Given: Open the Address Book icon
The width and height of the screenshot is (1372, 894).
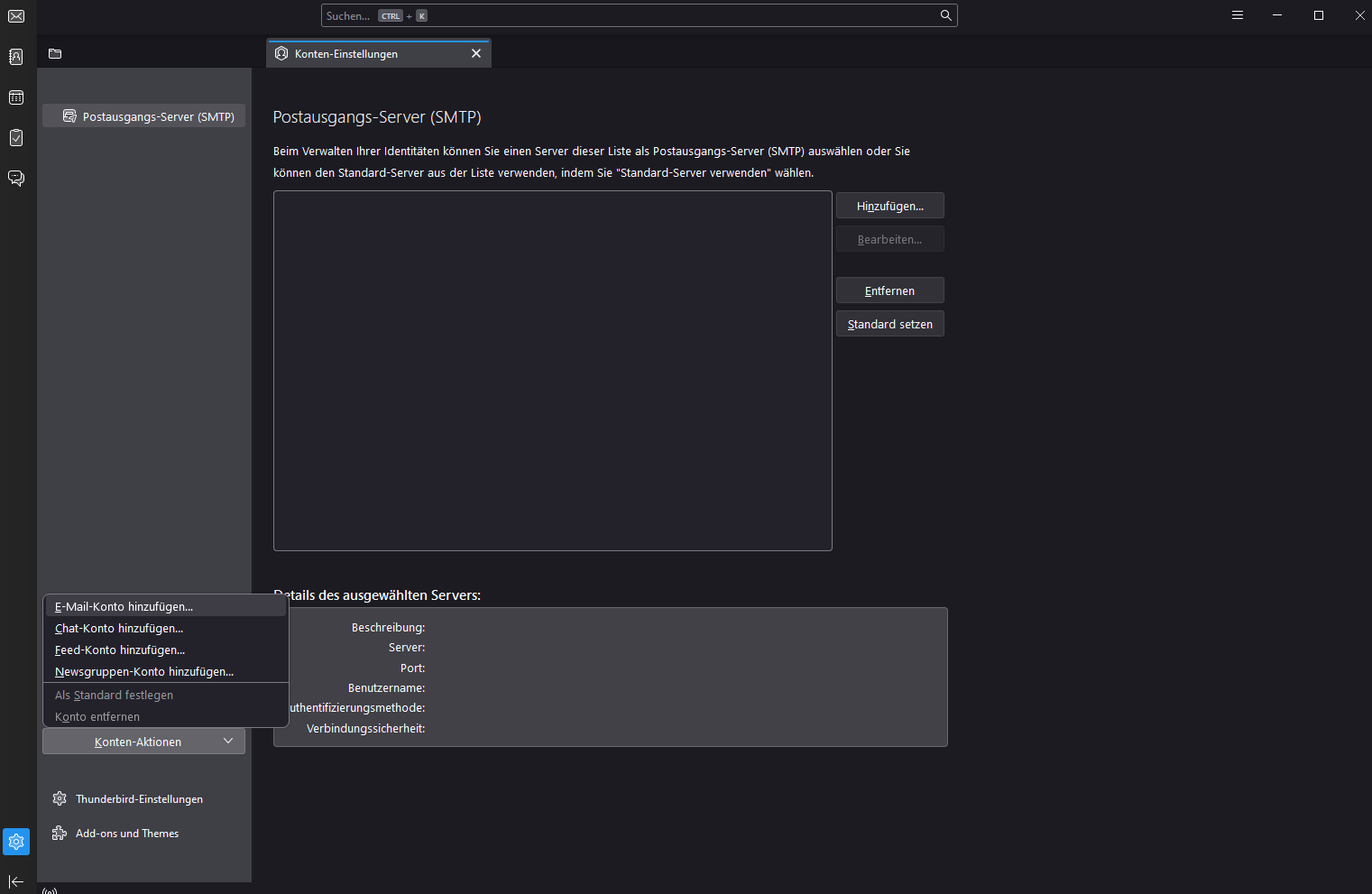Looking at the screenshot, I should (16, 57).
